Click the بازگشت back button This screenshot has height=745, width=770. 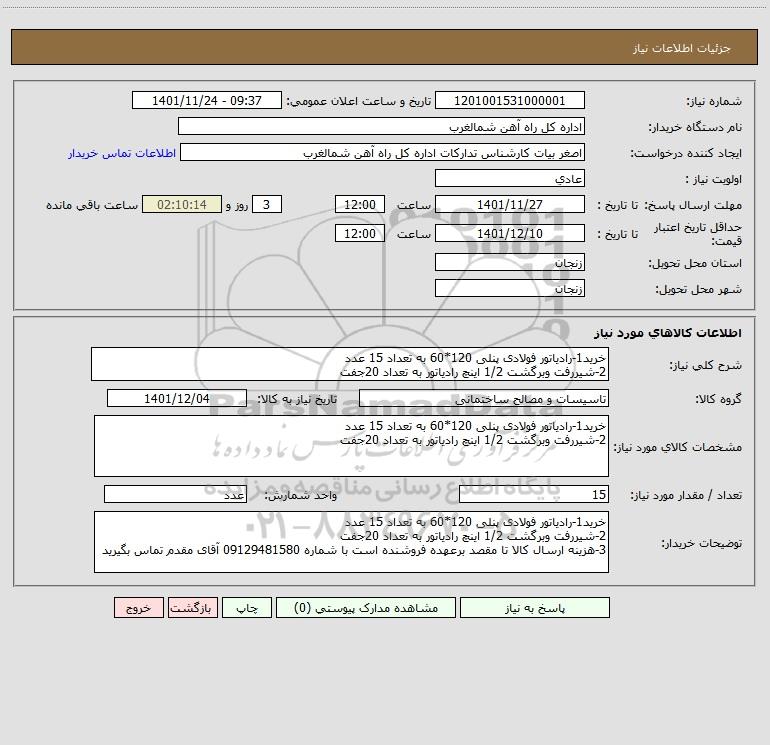[x=193, y=608]
